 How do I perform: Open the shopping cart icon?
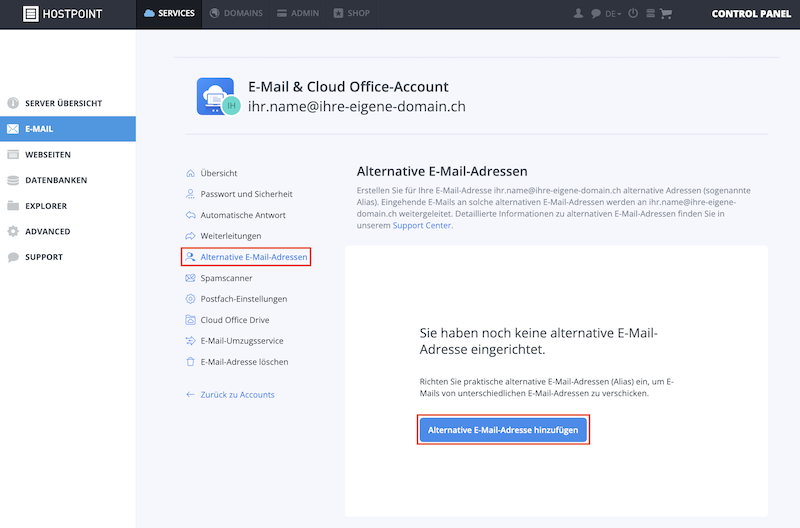coord(666,14)
